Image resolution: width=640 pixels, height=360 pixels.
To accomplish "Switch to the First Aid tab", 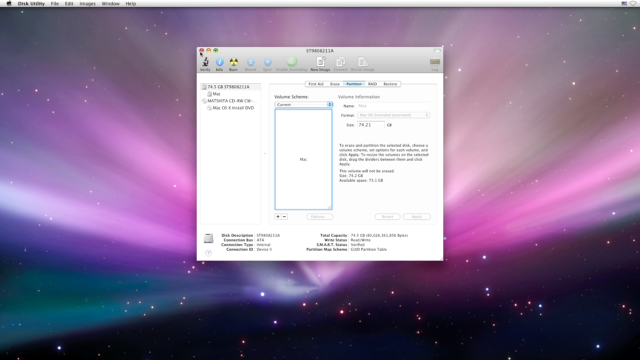I will tap(316, 84).
